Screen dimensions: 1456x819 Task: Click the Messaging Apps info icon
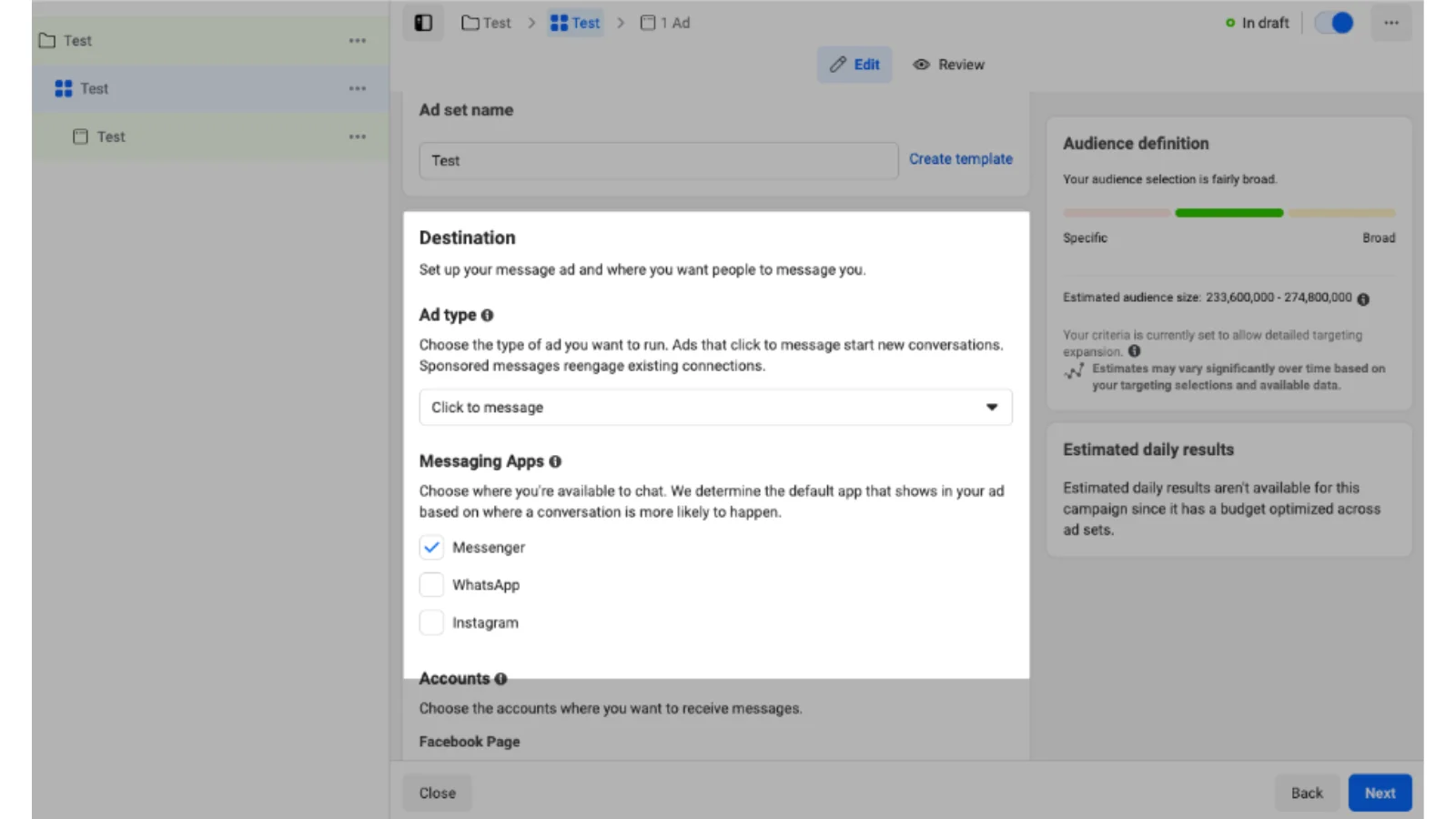pos(555,461)
